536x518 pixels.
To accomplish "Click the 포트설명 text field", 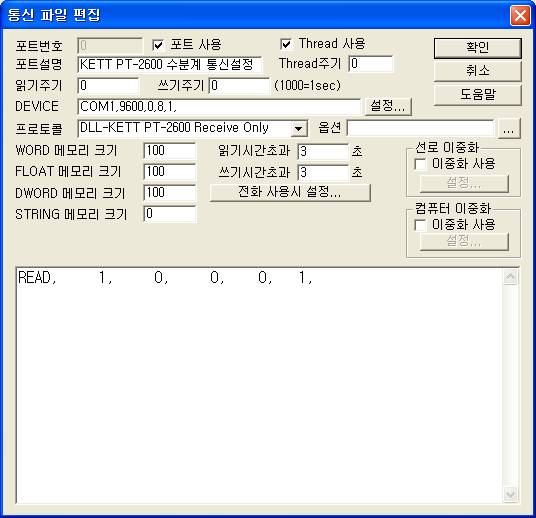I will tap(170, 65).
